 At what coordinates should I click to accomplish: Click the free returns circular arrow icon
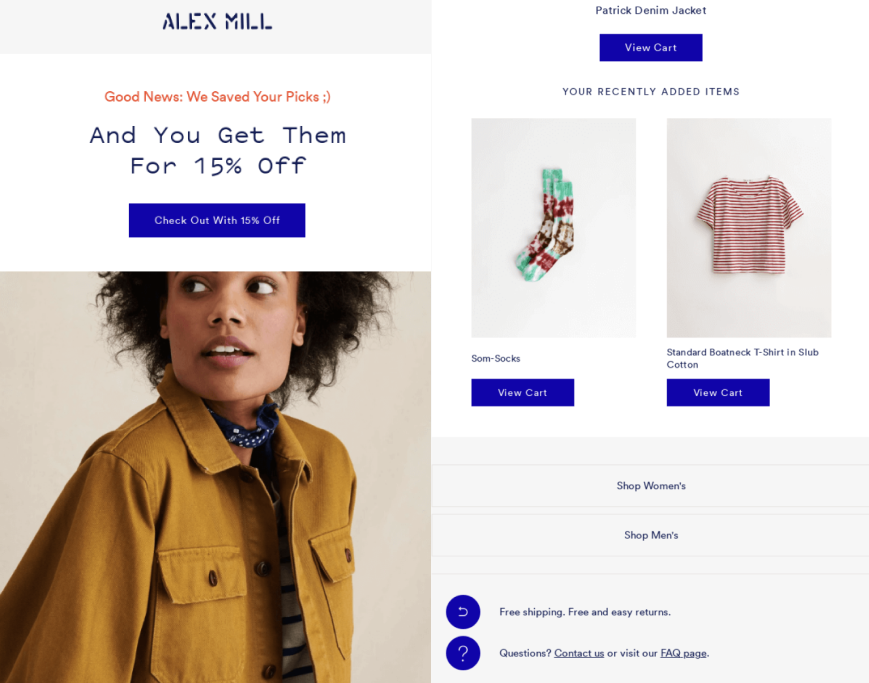coord(463,611)
